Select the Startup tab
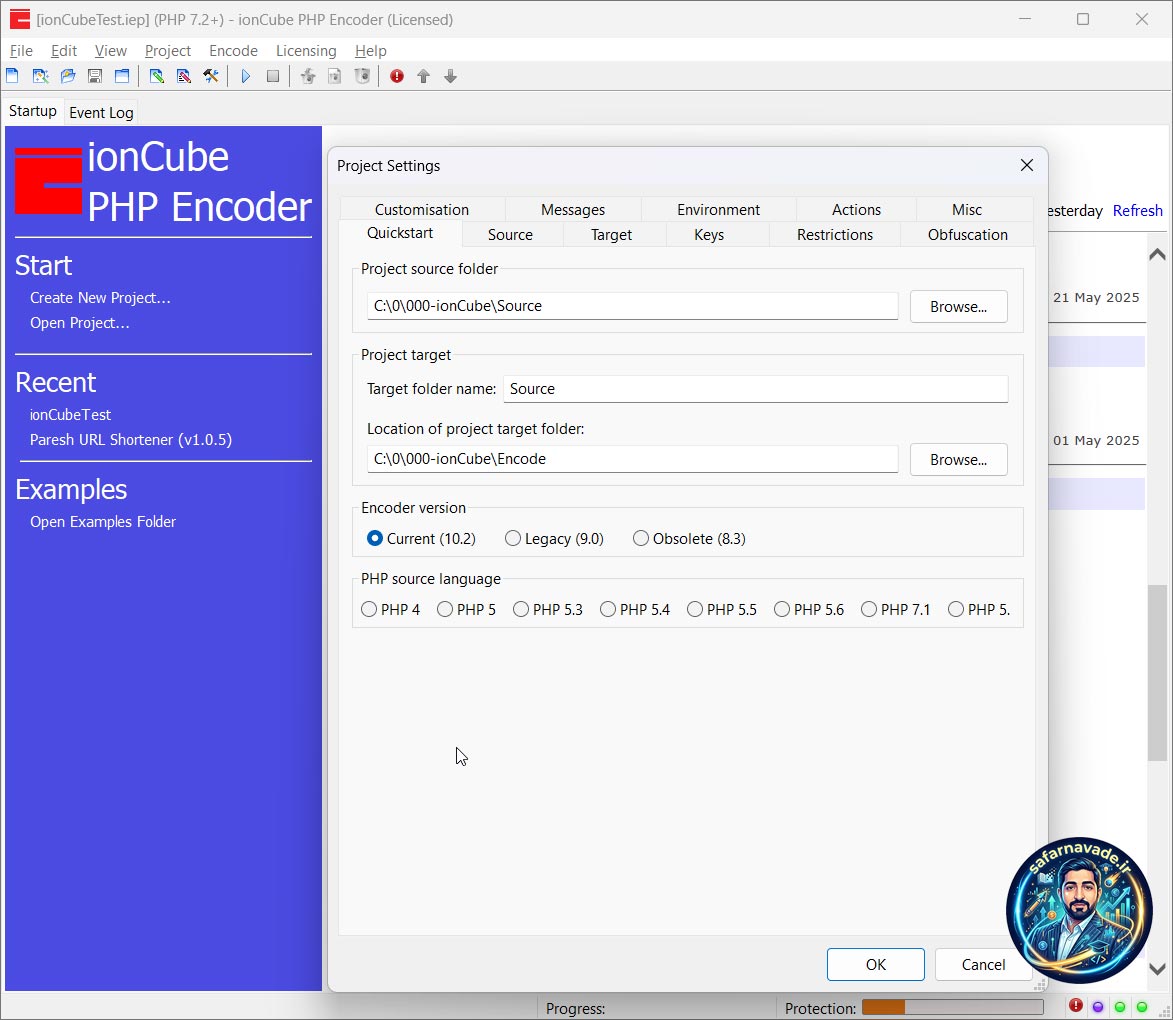1173x1020 pixels. tap(33, 111)
